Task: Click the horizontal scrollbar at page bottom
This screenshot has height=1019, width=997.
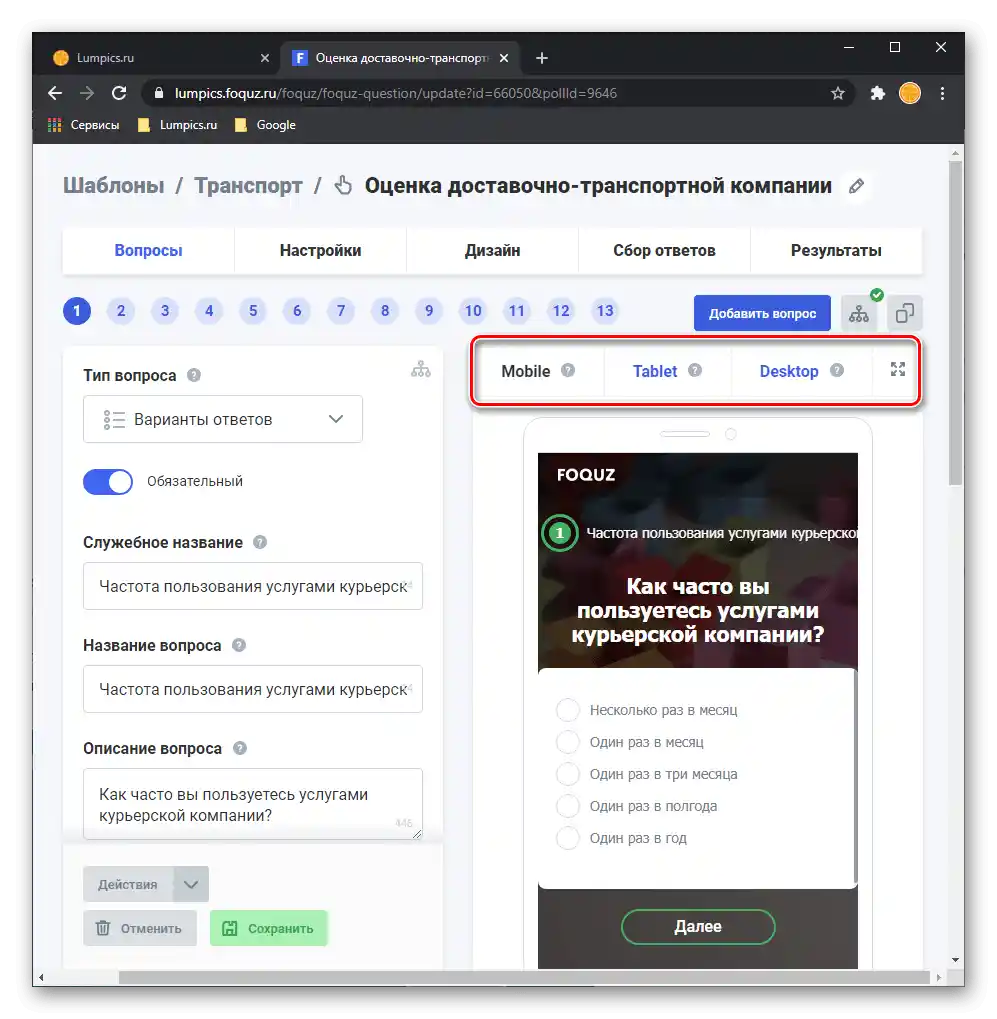Action: (524, 977)
